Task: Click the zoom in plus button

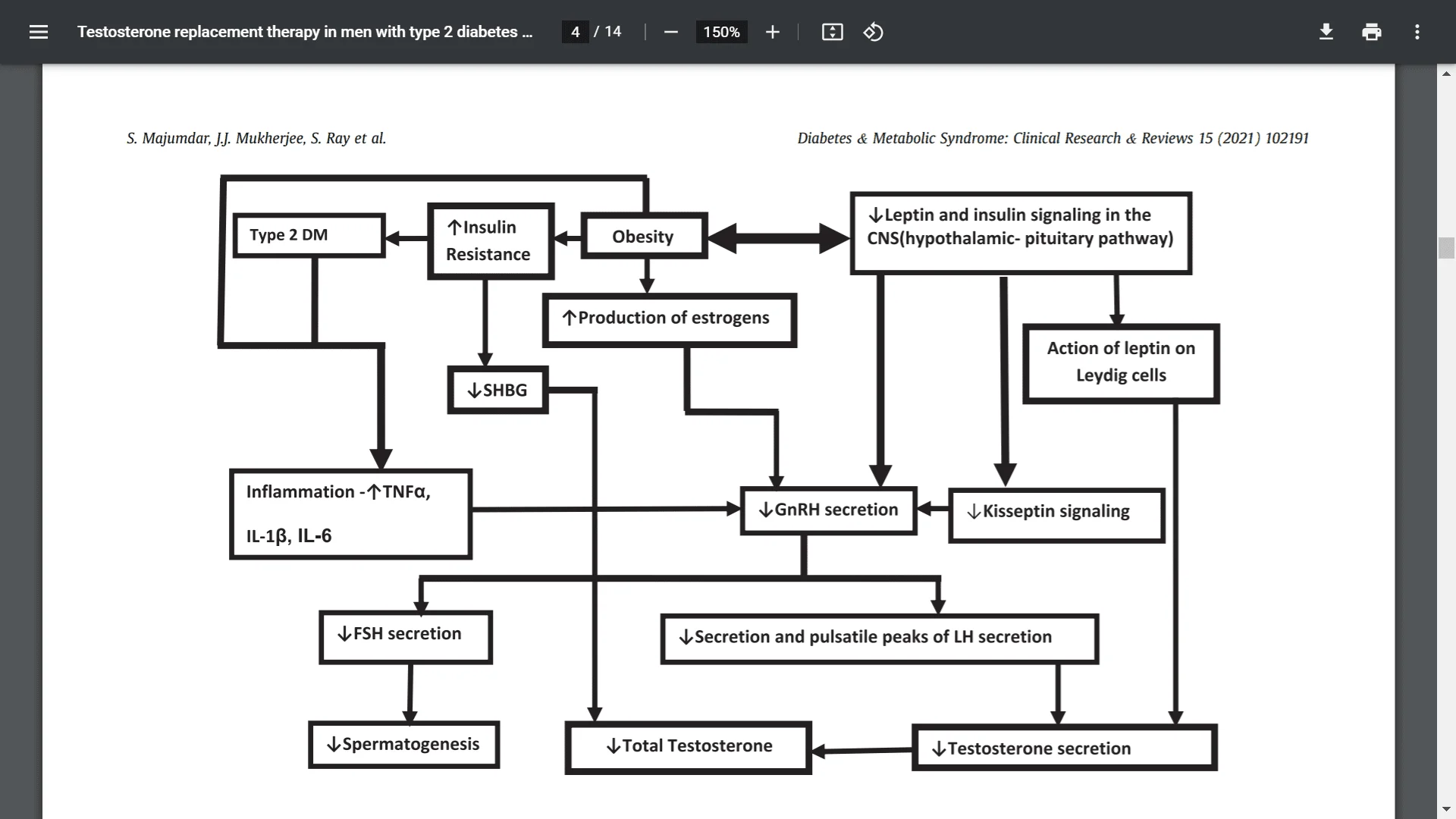Action: (773, 32)
